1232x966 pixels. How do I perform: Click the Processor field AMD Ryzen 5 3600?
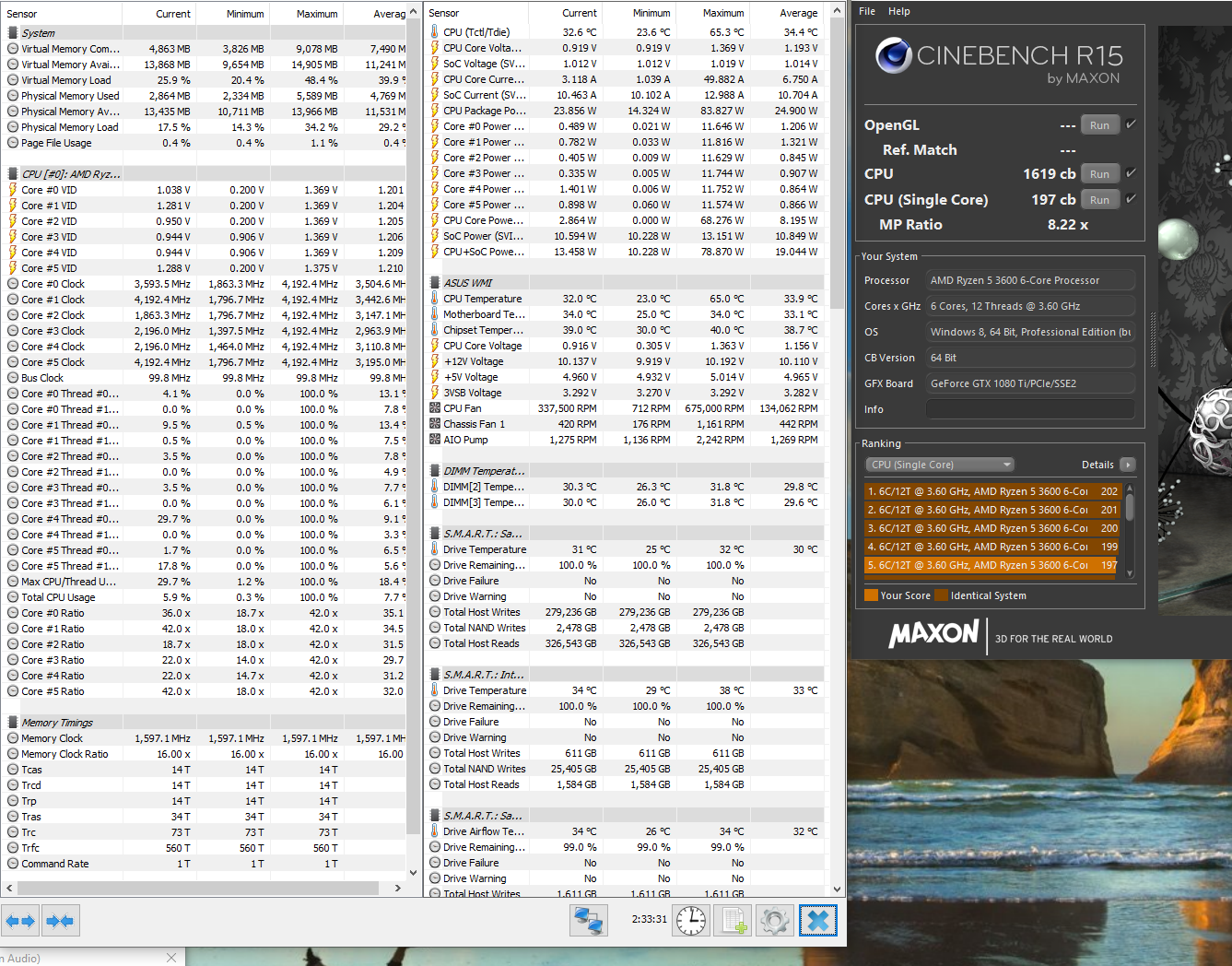(1030, 280)
